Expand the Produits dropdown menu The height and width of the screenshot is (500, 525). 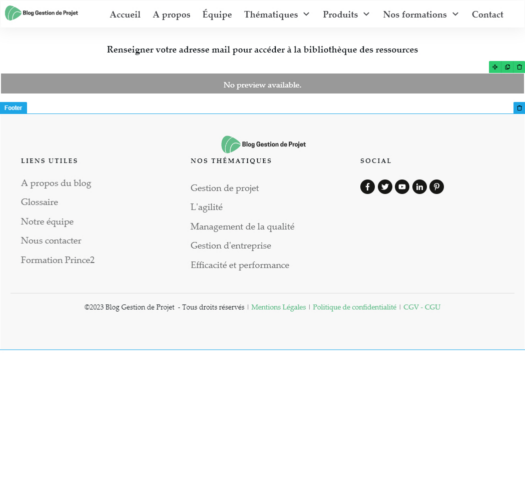tap(346, 14)
